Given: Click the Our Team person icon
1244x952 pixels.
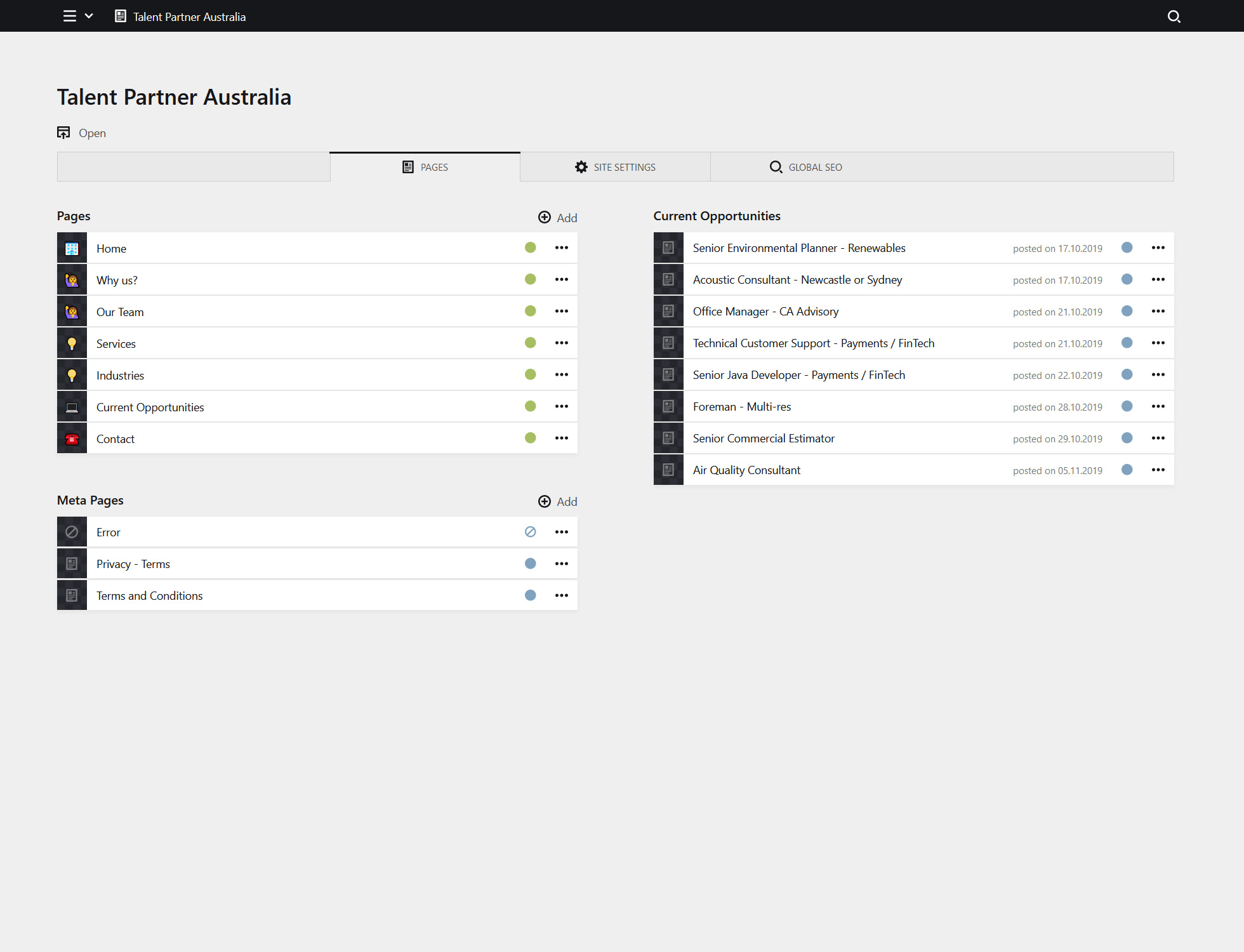Looking at the screenshot, I should point(72,311).
